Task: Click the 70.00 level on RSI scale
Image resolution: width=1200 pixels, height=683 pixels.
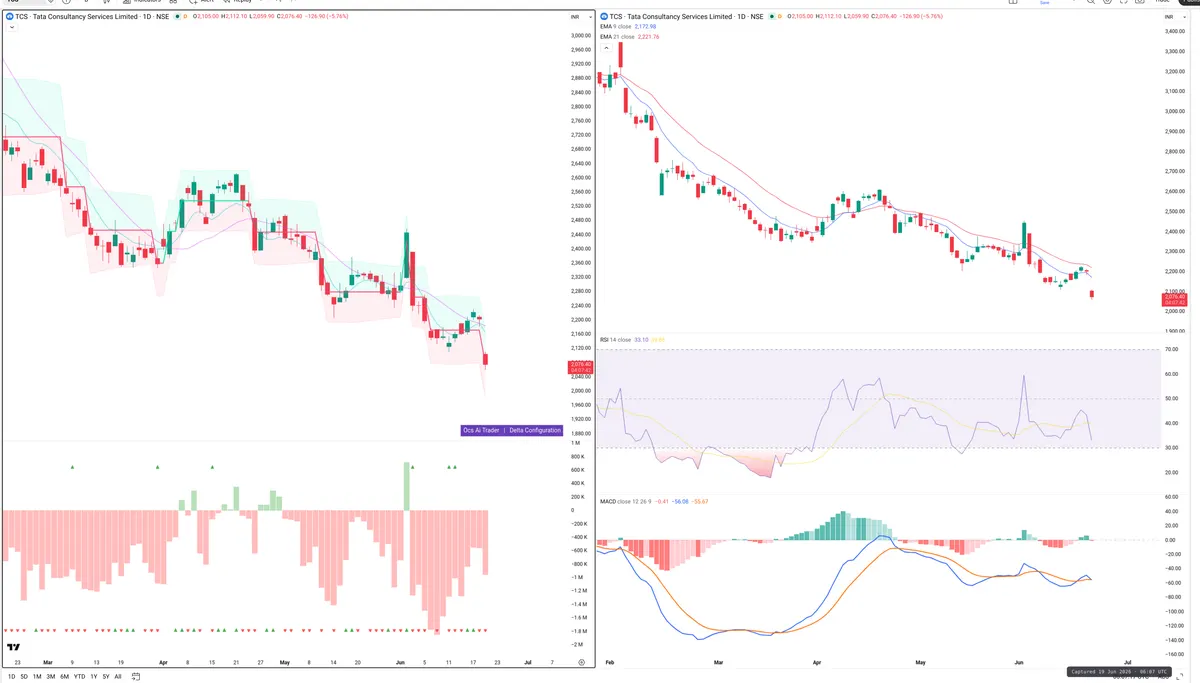Action: pos(1172,349)
